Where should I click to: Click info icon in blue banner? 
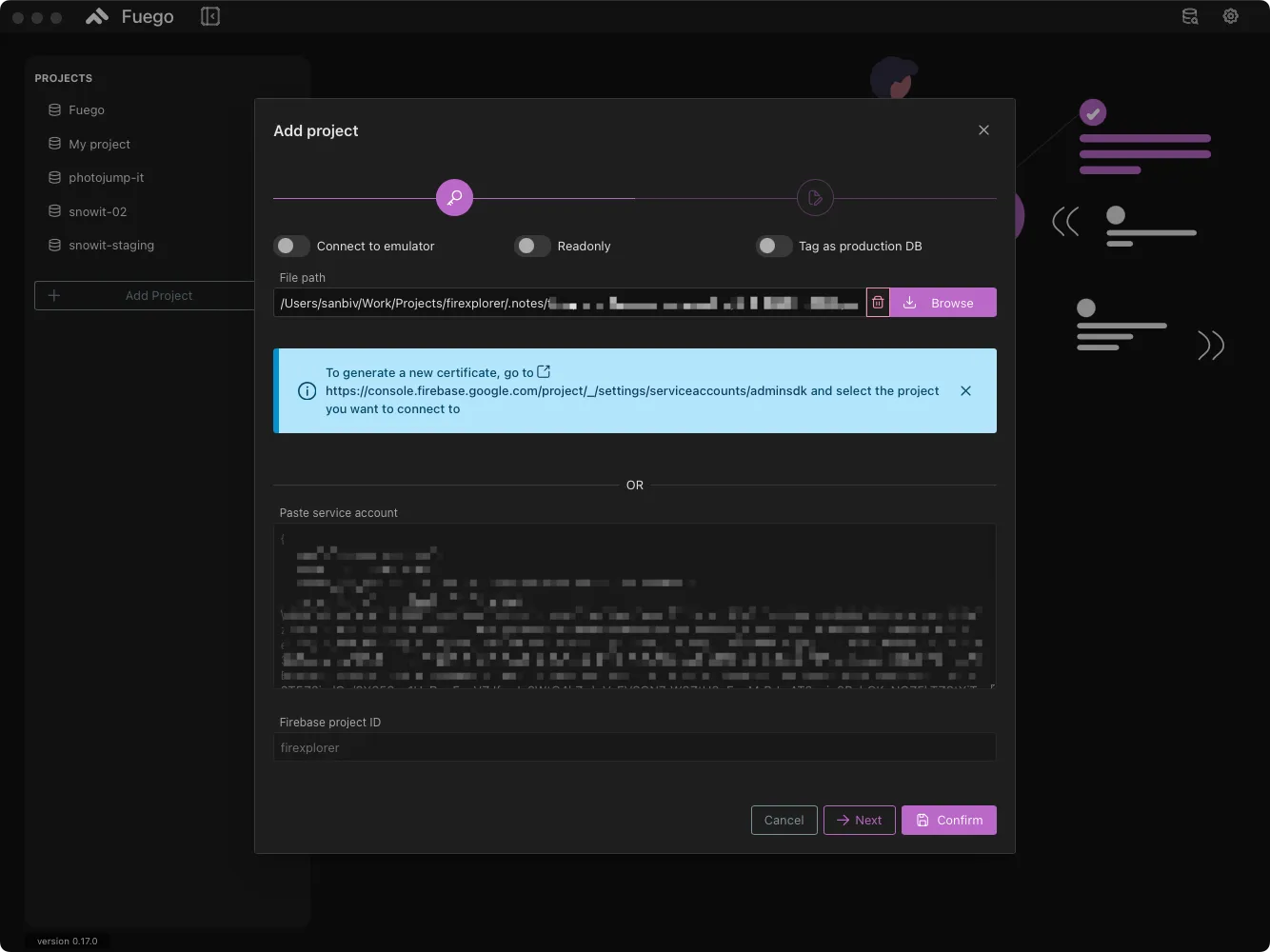pyautogui.click(x=307, y=390)
